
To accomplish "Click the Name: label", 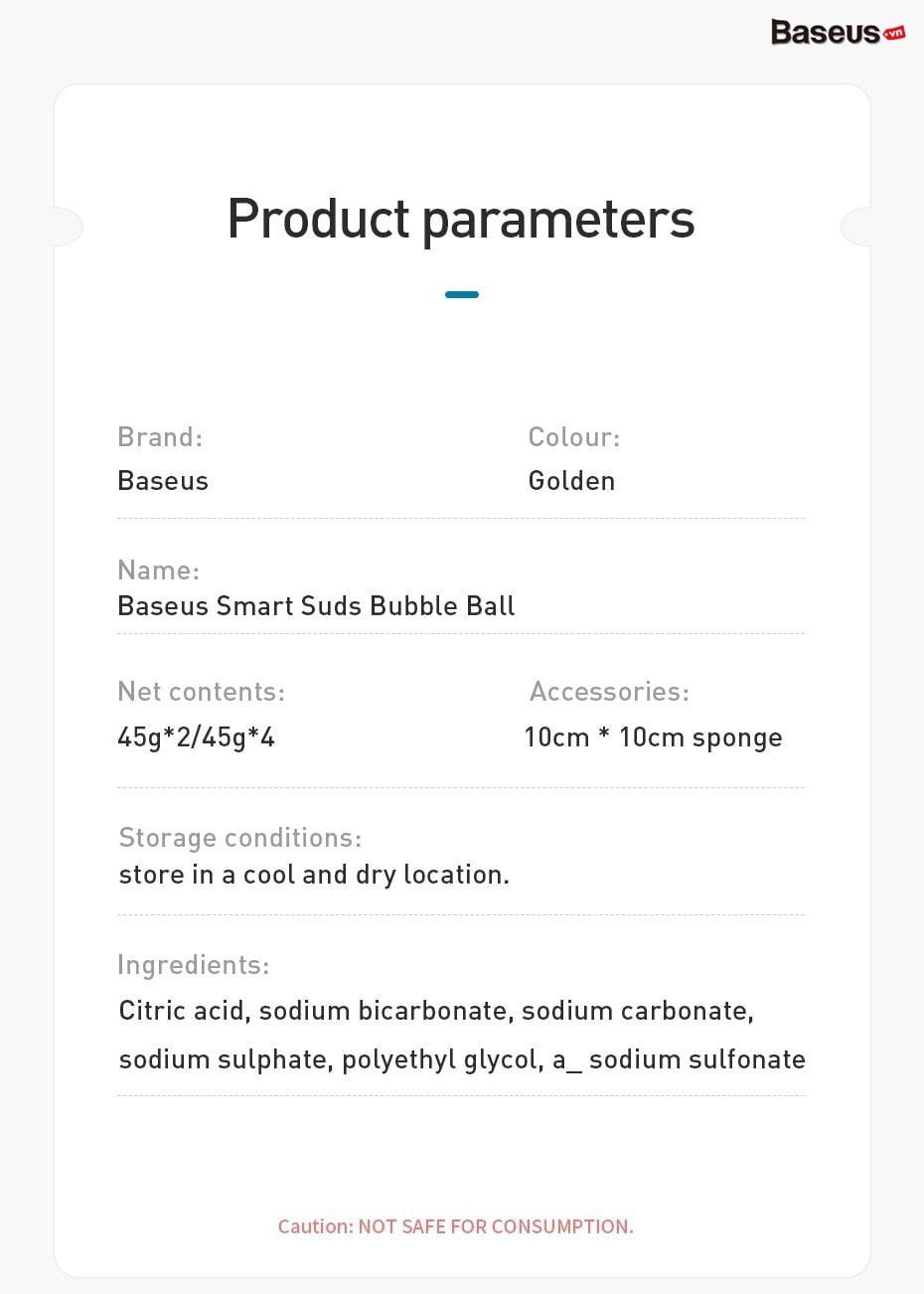I will pos(158,570).
